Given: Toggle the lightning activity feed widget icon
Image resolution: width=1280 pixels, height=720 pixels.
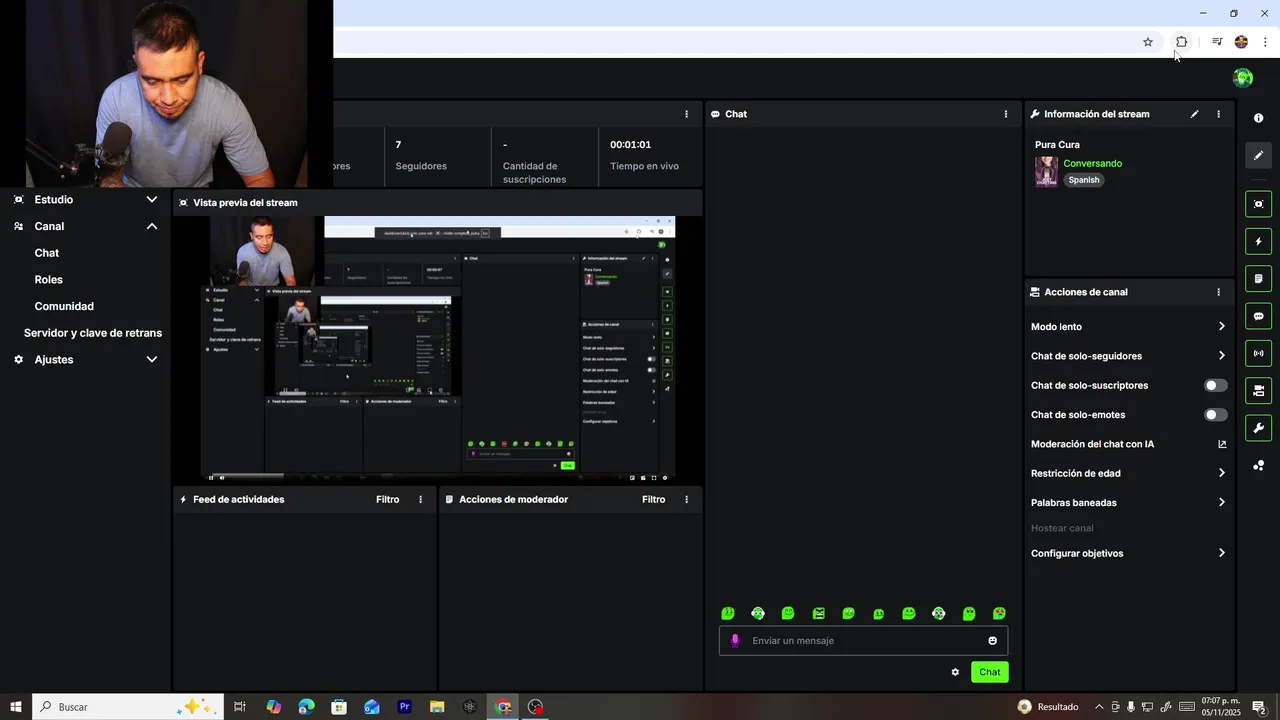Looking at the screenshot, I should (1258, 241).
